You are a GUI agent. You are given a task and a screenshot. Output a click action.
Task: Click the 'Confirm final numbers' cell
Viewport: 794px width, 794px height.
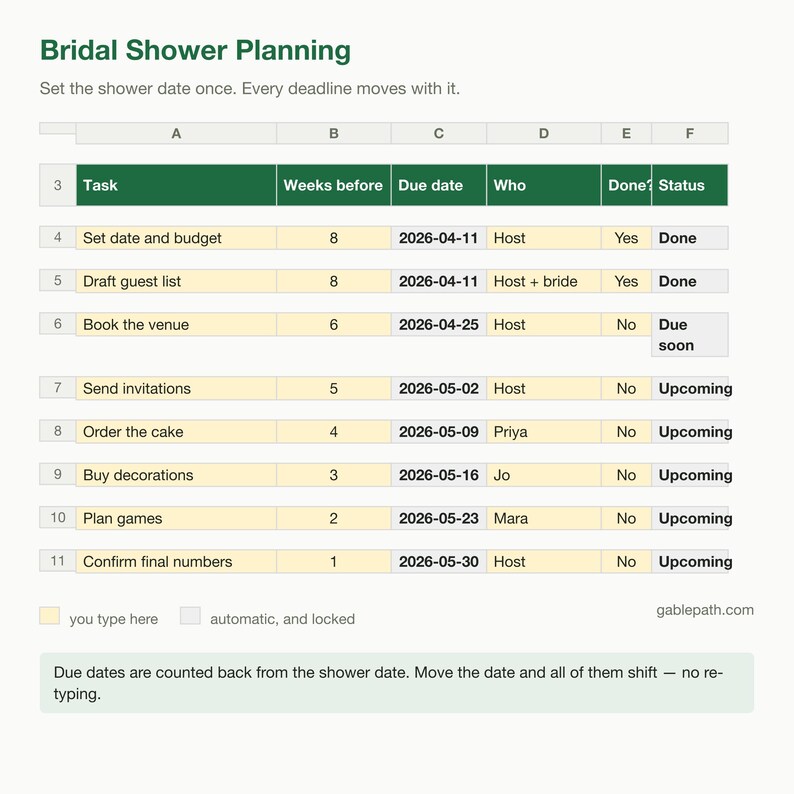pyautogui.click(x=176, y=562)
